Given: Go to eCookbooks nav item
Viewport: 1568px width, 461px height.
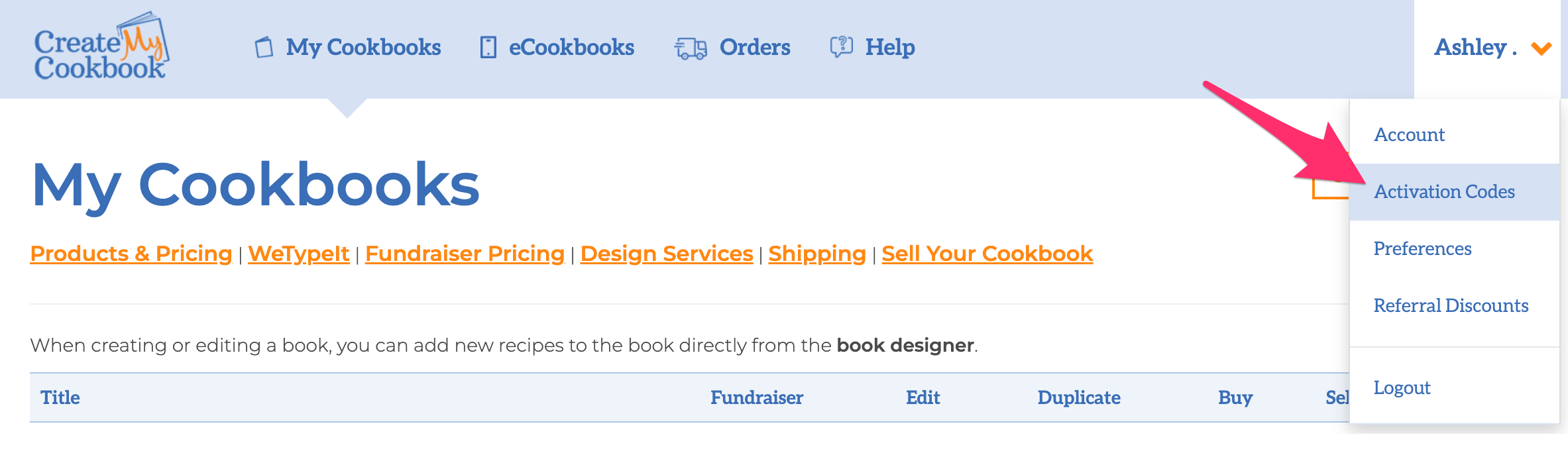Looking at the screenshot, I should click(x=571, y=47).
